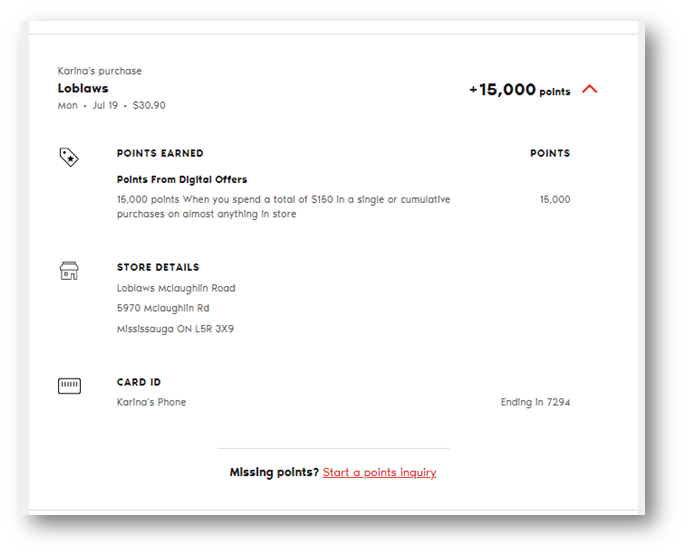Screen dimensions: 687x557
Task: Select the purchase date and $30.90 amount
Action: [112, 105]
